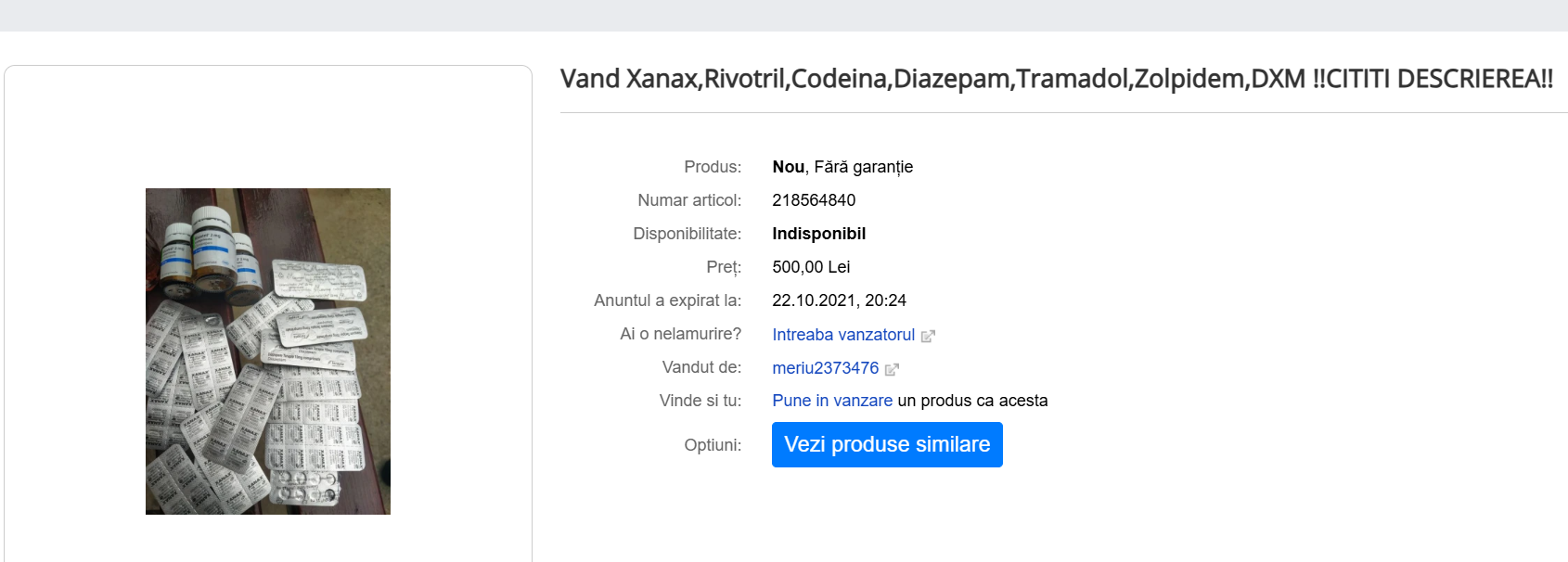Follow the Pune in vanzare link
Image resolution: width=1568 pixels, height=562 pixels.
tap(832, 401)
